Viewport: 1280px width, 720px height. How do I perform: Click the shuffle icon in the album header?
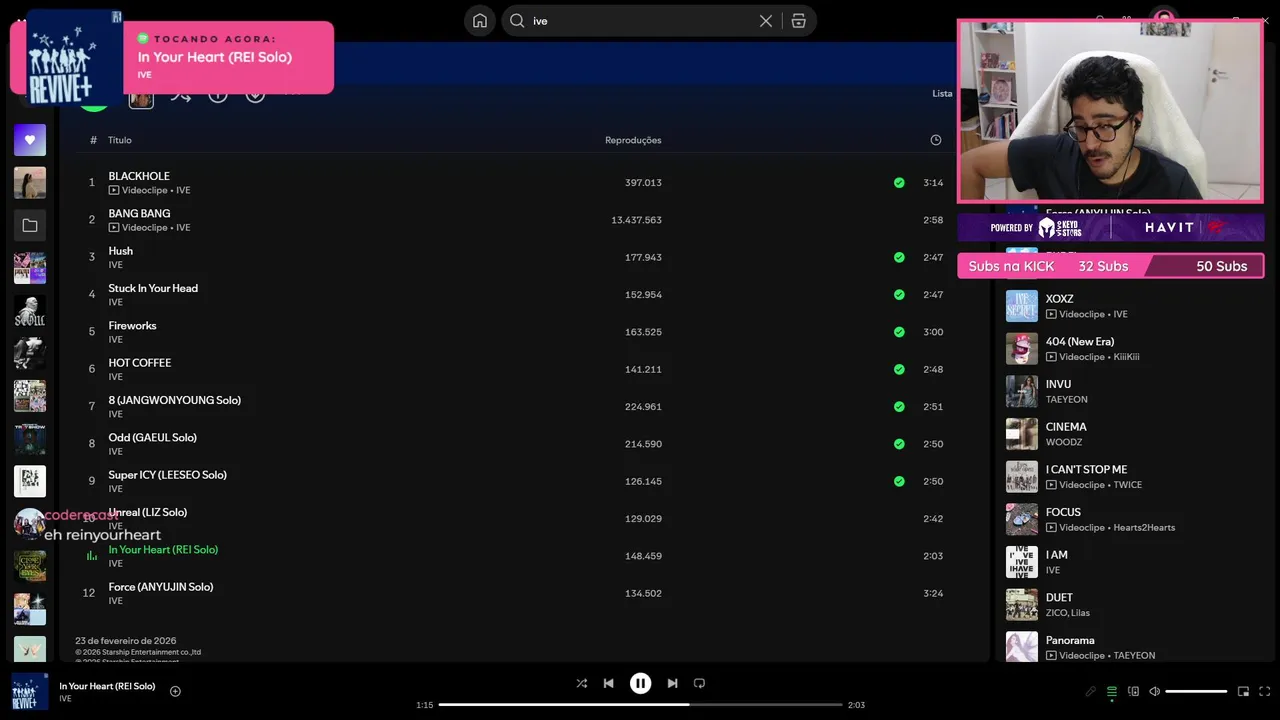click(x=180, y=95)
